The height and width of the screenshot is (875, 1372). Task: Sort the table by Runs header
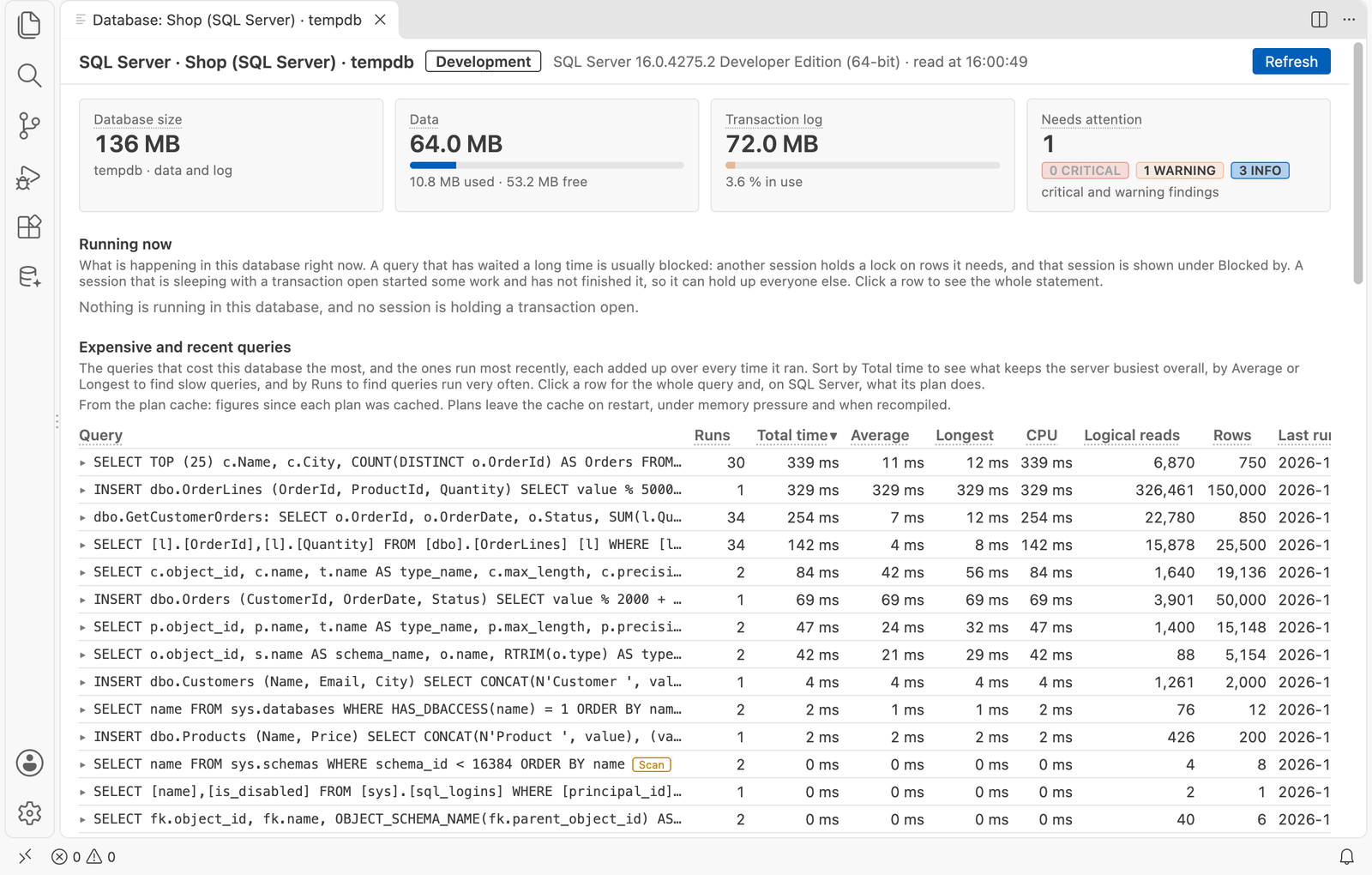[x=712, y=436]
